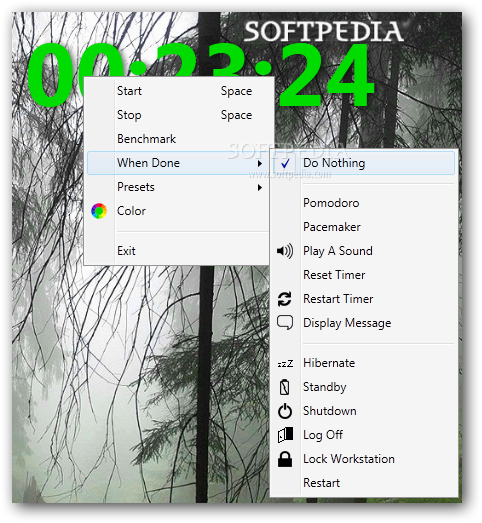Choose Stop from the context menu
Screen dimensions: 482x523
[x=178, y=115]
